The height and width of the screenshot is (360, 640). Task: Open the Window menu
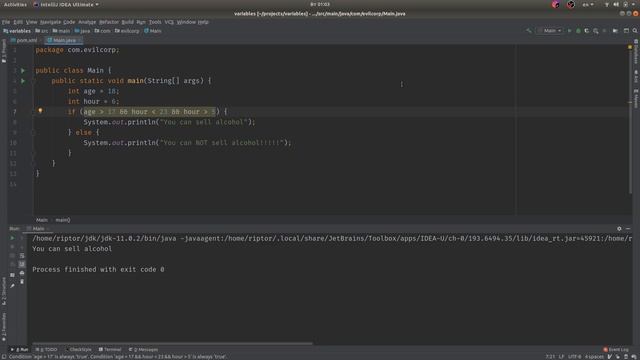click(186, 22)
